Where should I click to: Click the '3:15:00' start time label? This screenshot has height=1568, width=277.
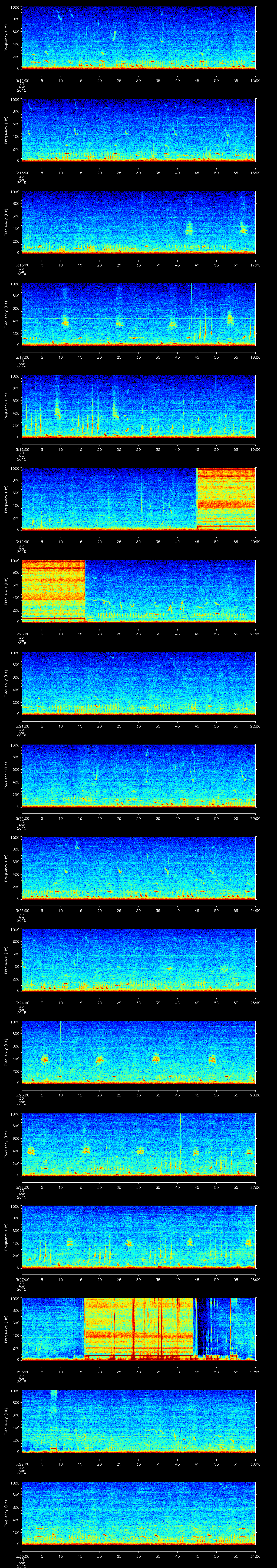click(22, 173)
